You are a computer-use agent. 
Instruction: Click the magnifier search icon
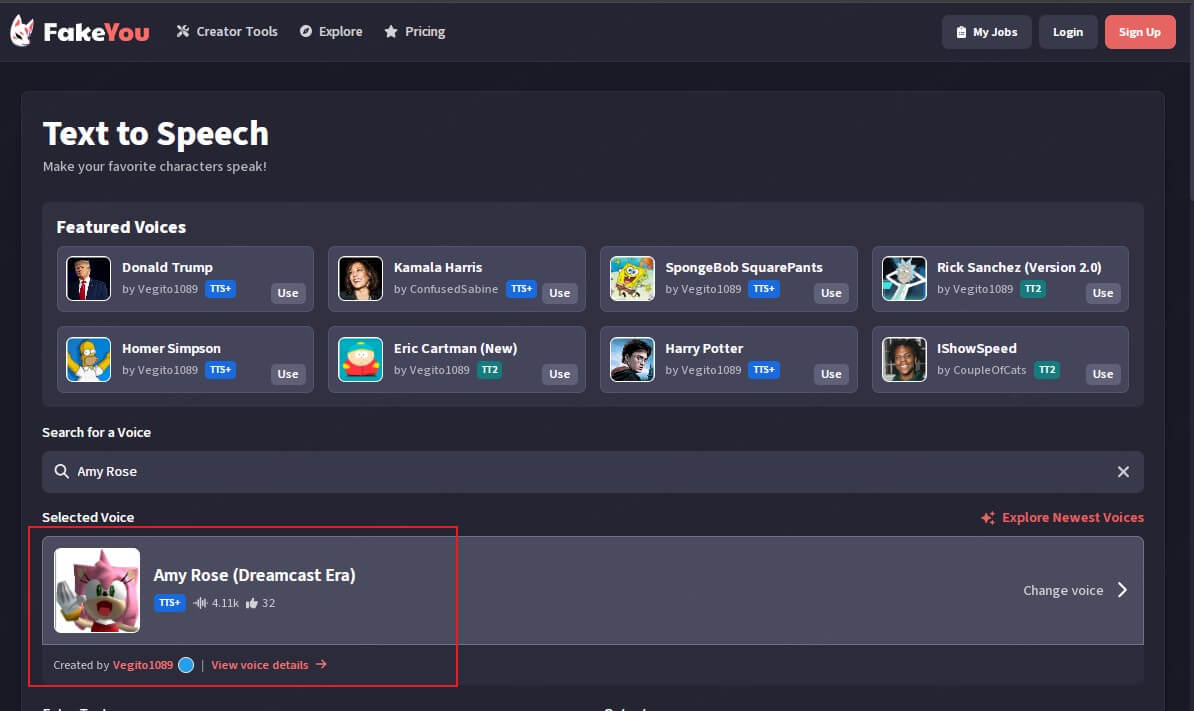(62, 471)
